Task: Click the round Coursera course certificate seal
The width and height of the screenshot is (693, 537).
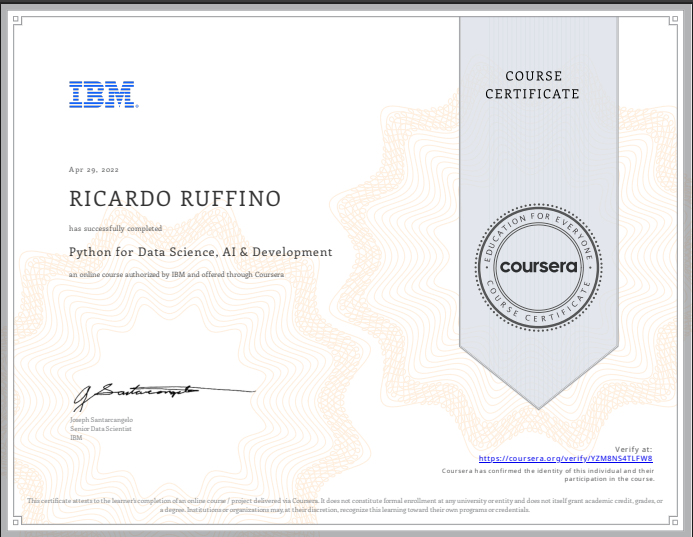Action: coord(538,267)
